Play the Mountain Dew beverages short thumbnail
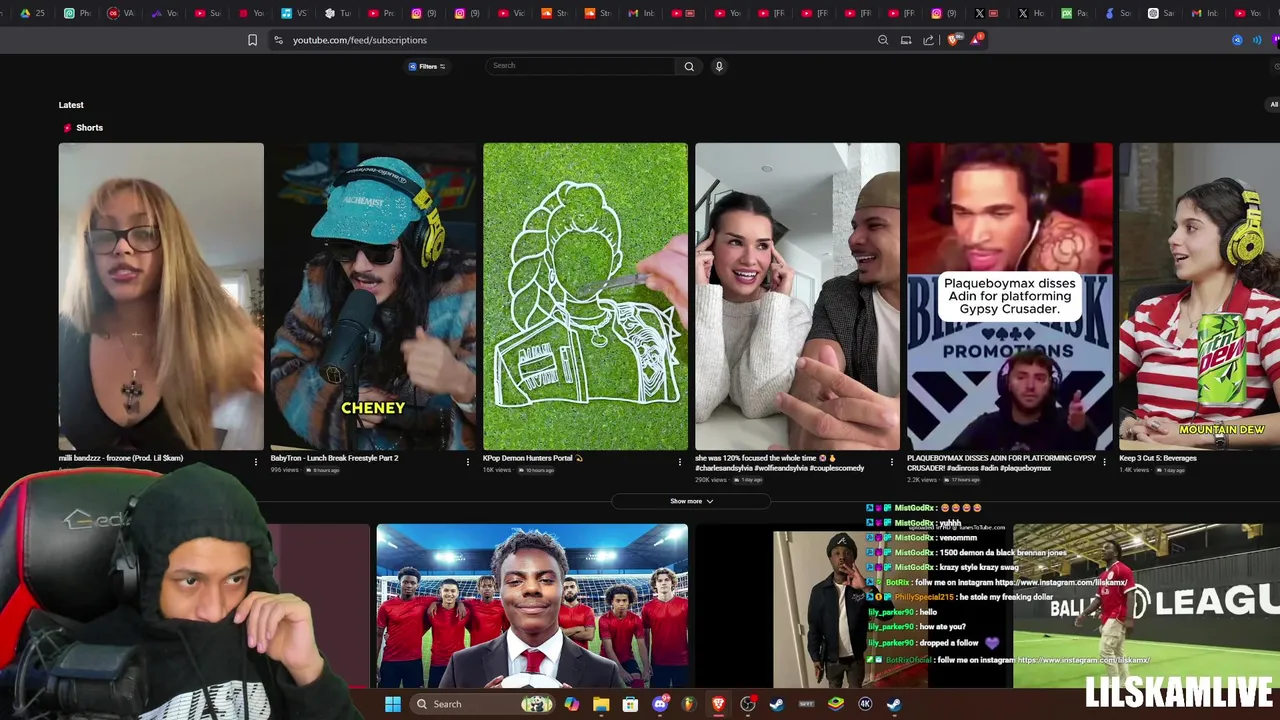This screenshot has width=1280, height=720. click(1199, 296)
